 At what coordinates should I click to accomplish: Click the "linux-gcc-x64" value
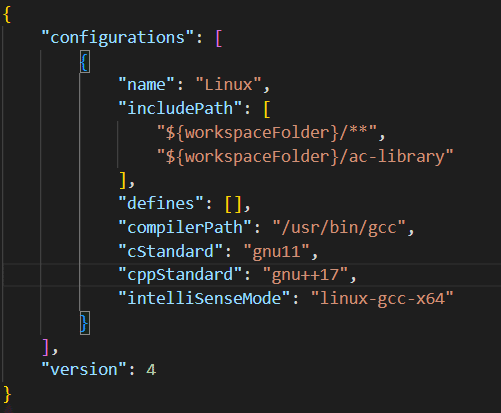coord(382,298)
